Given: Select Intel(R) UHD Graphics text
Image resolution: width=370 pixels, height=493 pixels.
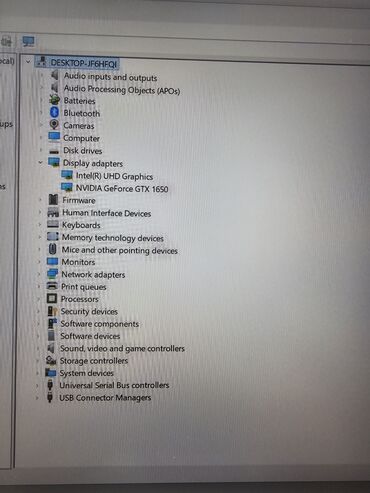Looking at the screenshot, I should pyautogui.click(x=114, y=176).
